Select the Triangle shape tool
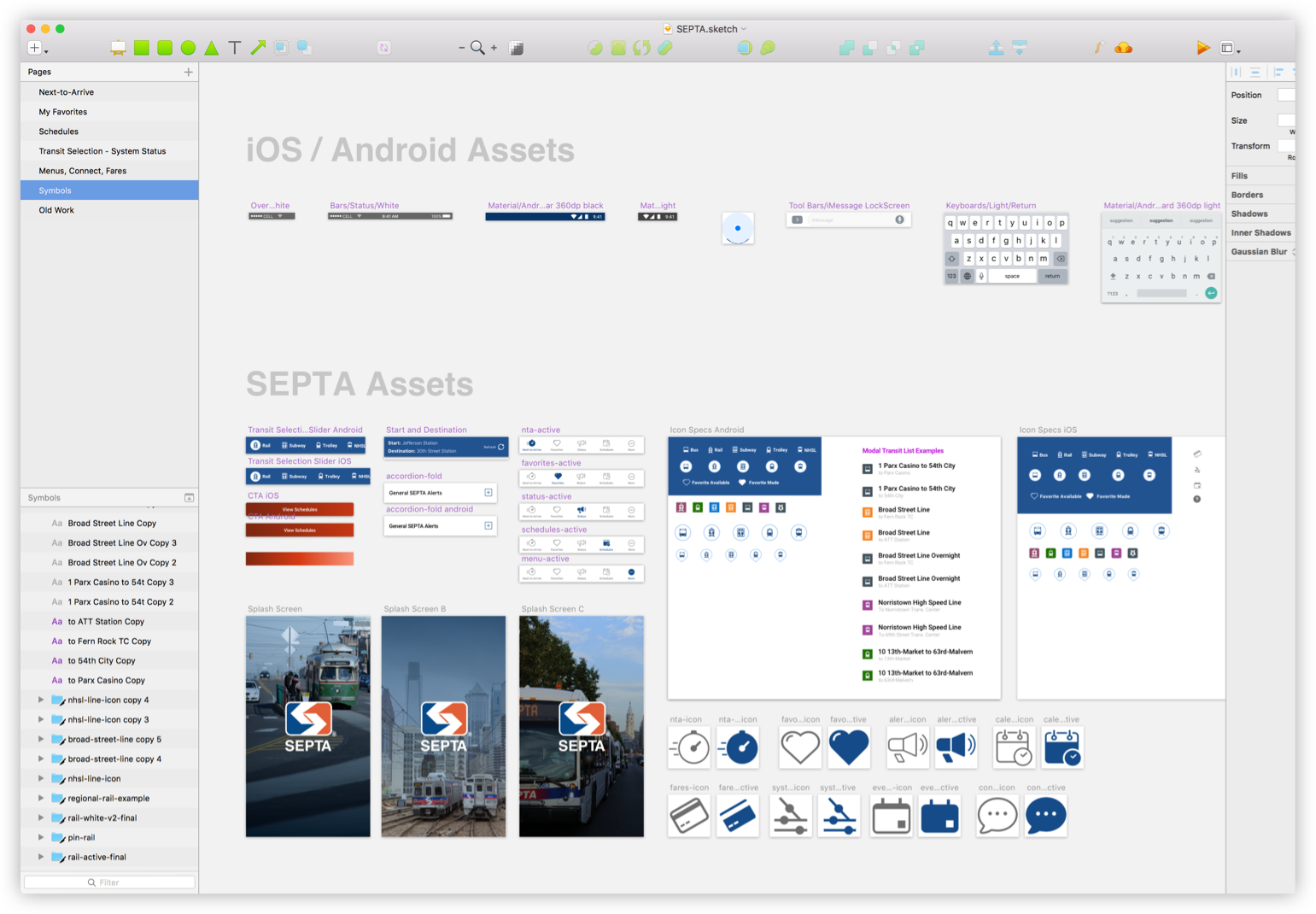The image size is (1316, 914). (x=211, y=48)
